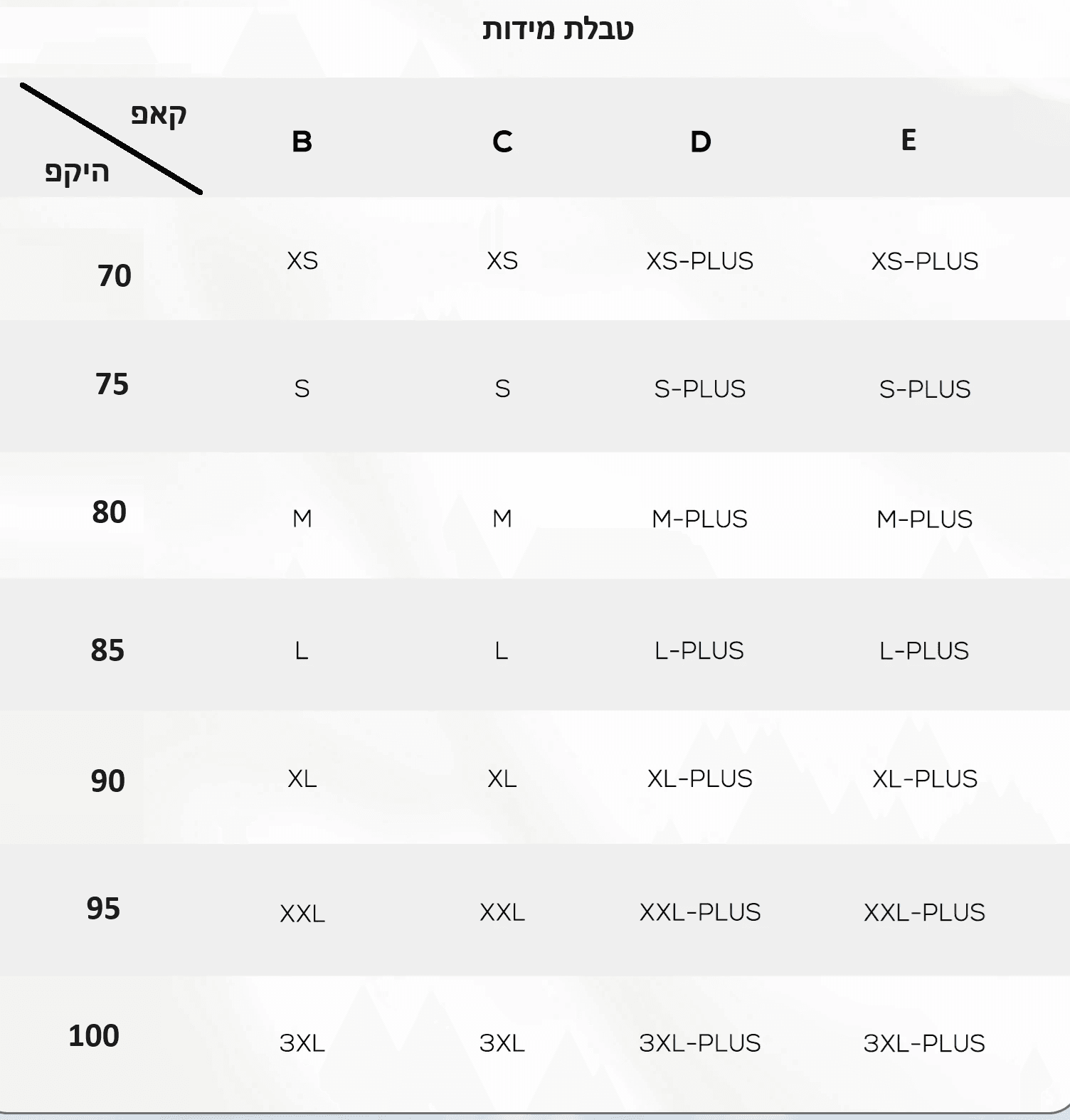The image size is (1070, 1120).
Task: Click 3XL-PLUS in the E column
Action: 924,1043
